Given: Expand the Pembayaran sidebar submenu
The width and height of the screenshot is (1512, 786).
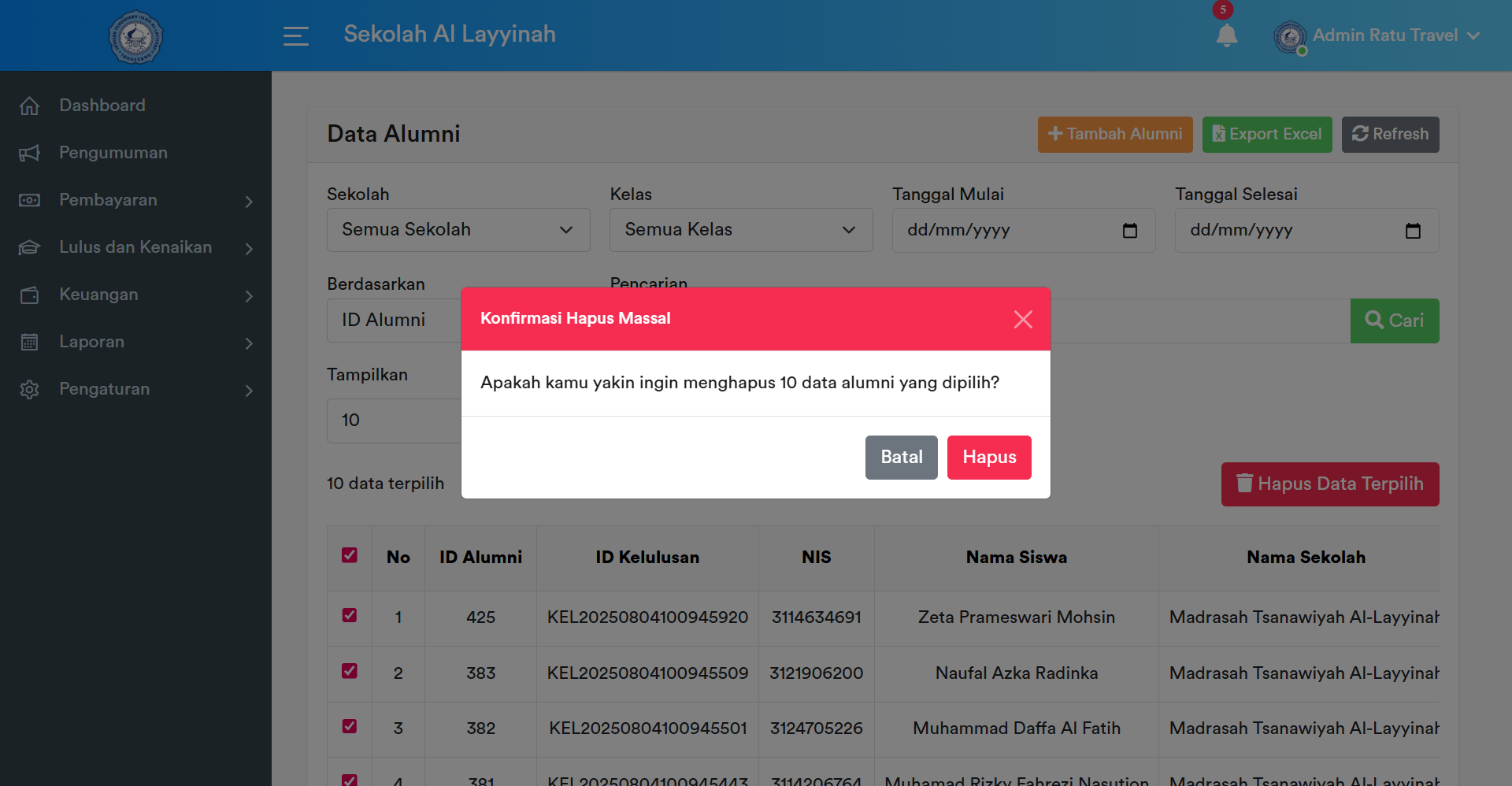Looking at the screenshot, I should click(x=135, y=200).
